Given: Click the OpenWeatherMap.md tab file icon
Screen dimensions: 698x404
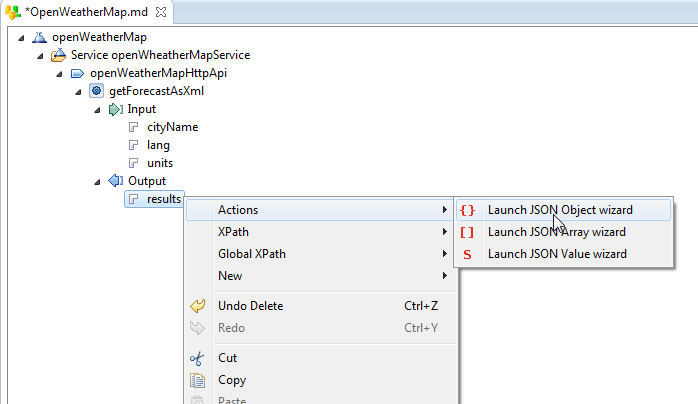Looking at the screenshot, I should coord(13,12).
